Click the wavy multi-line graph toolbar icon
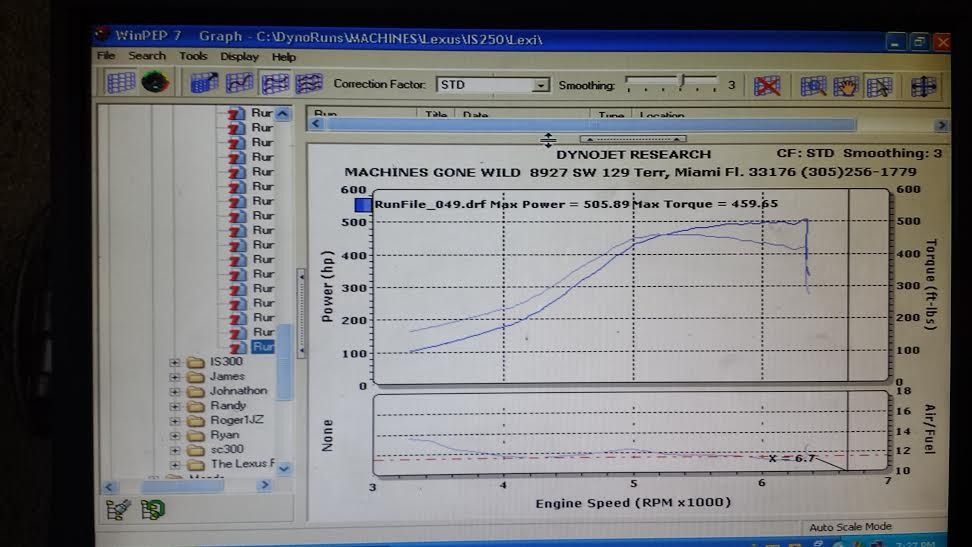This screenshot has width=972, height=547. (x=309, y=83)
